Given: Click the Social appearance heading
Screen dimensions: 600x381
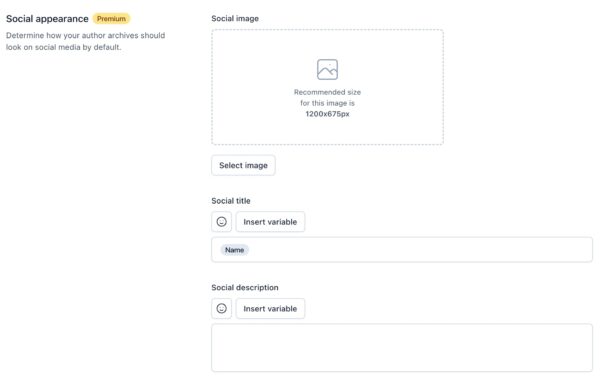Looking at the screenshot, I should (47, 19).
